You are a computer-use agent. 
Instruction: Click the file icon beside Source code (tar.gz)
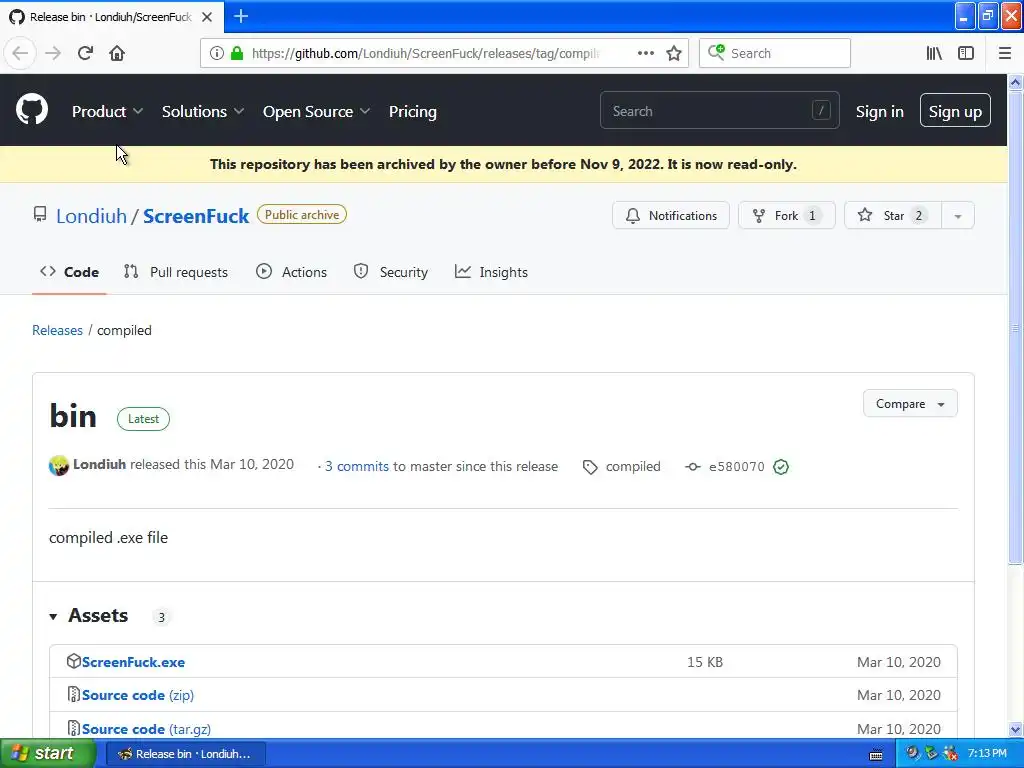(74, 728)
